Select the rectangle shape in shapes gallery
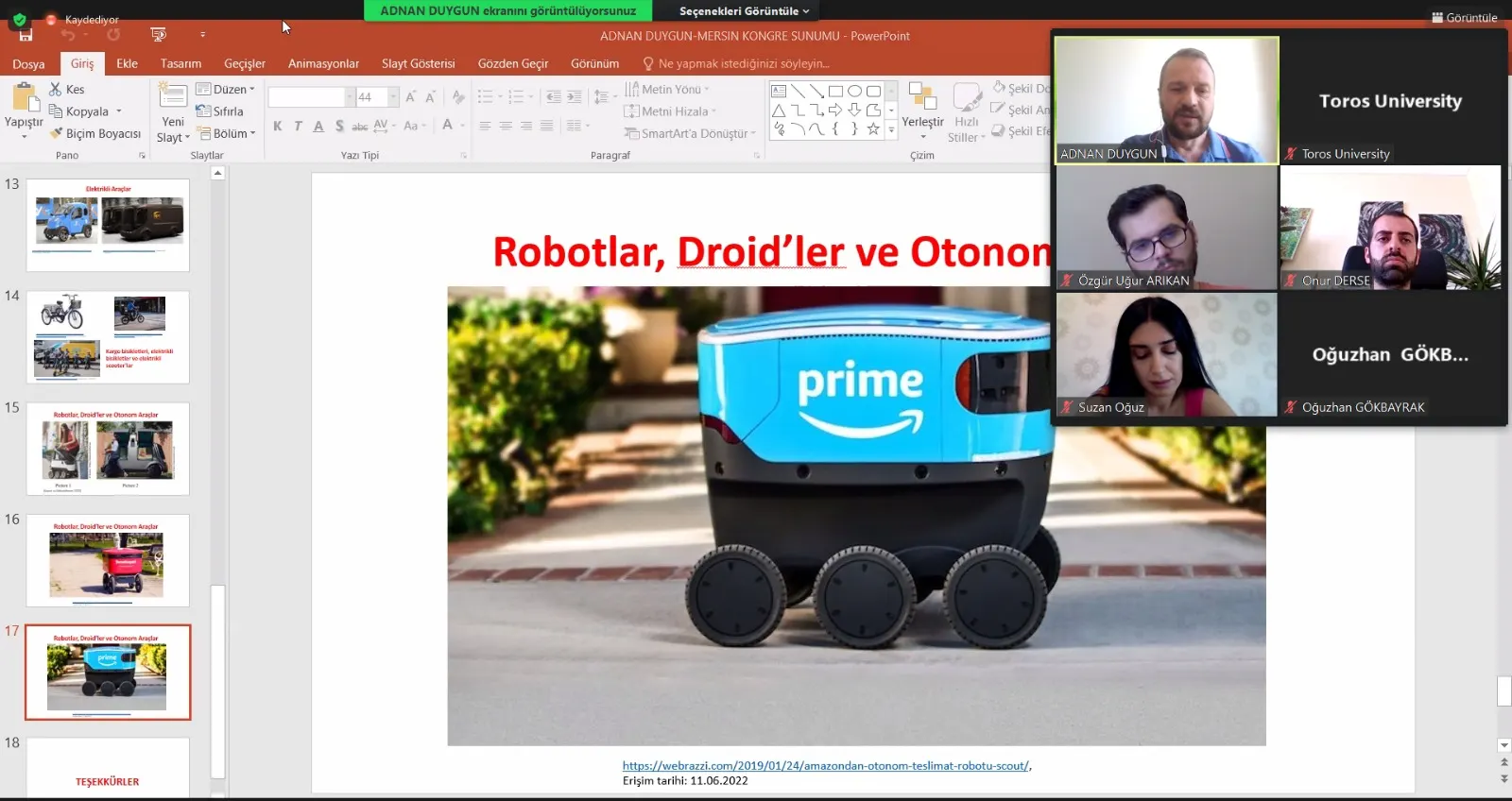Image resolution: width=1512 pixels, height=801 pixels. point(835,92)
